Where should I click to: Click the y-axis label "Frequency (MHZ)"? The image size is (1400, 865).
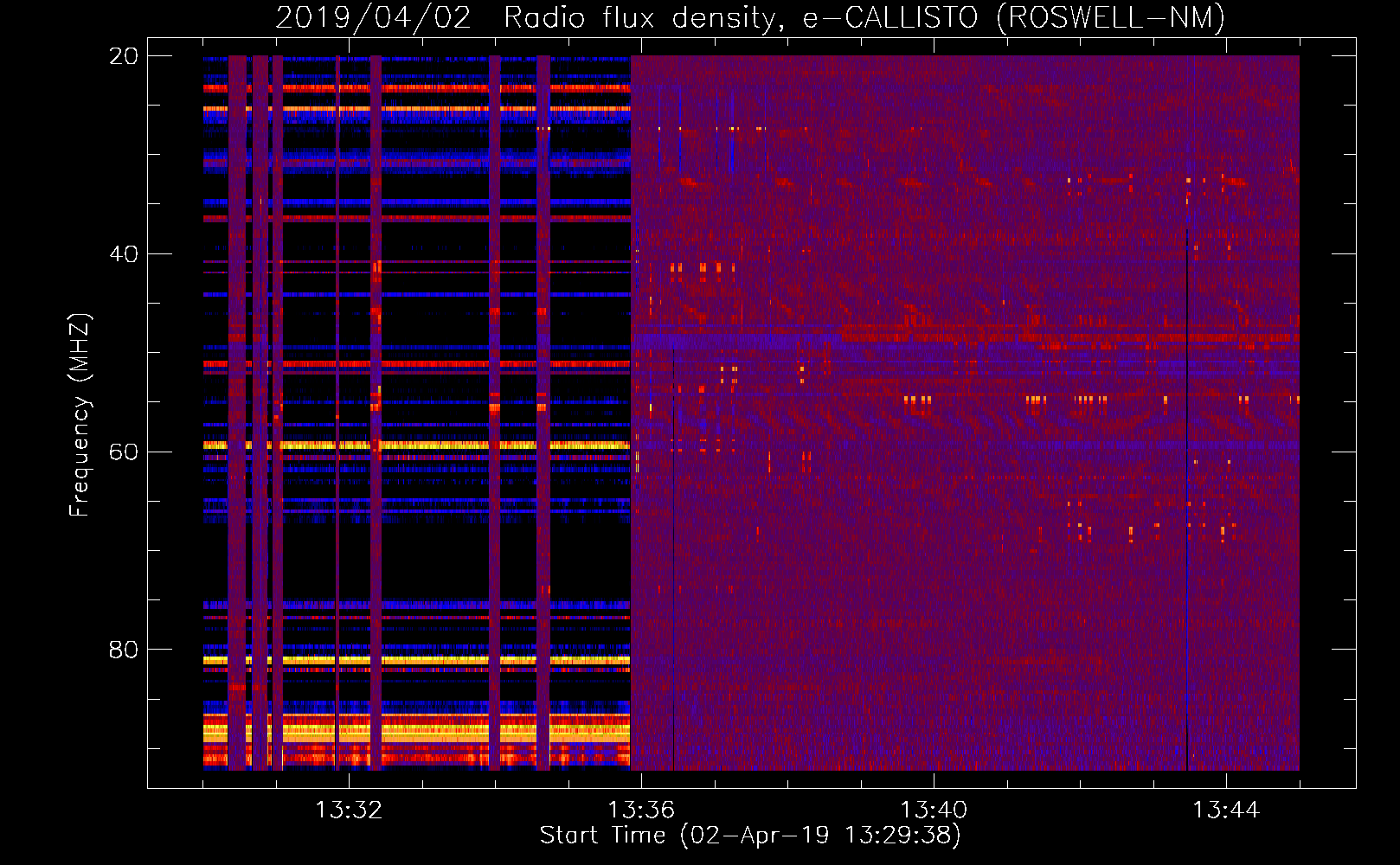[x=80, y=415]
